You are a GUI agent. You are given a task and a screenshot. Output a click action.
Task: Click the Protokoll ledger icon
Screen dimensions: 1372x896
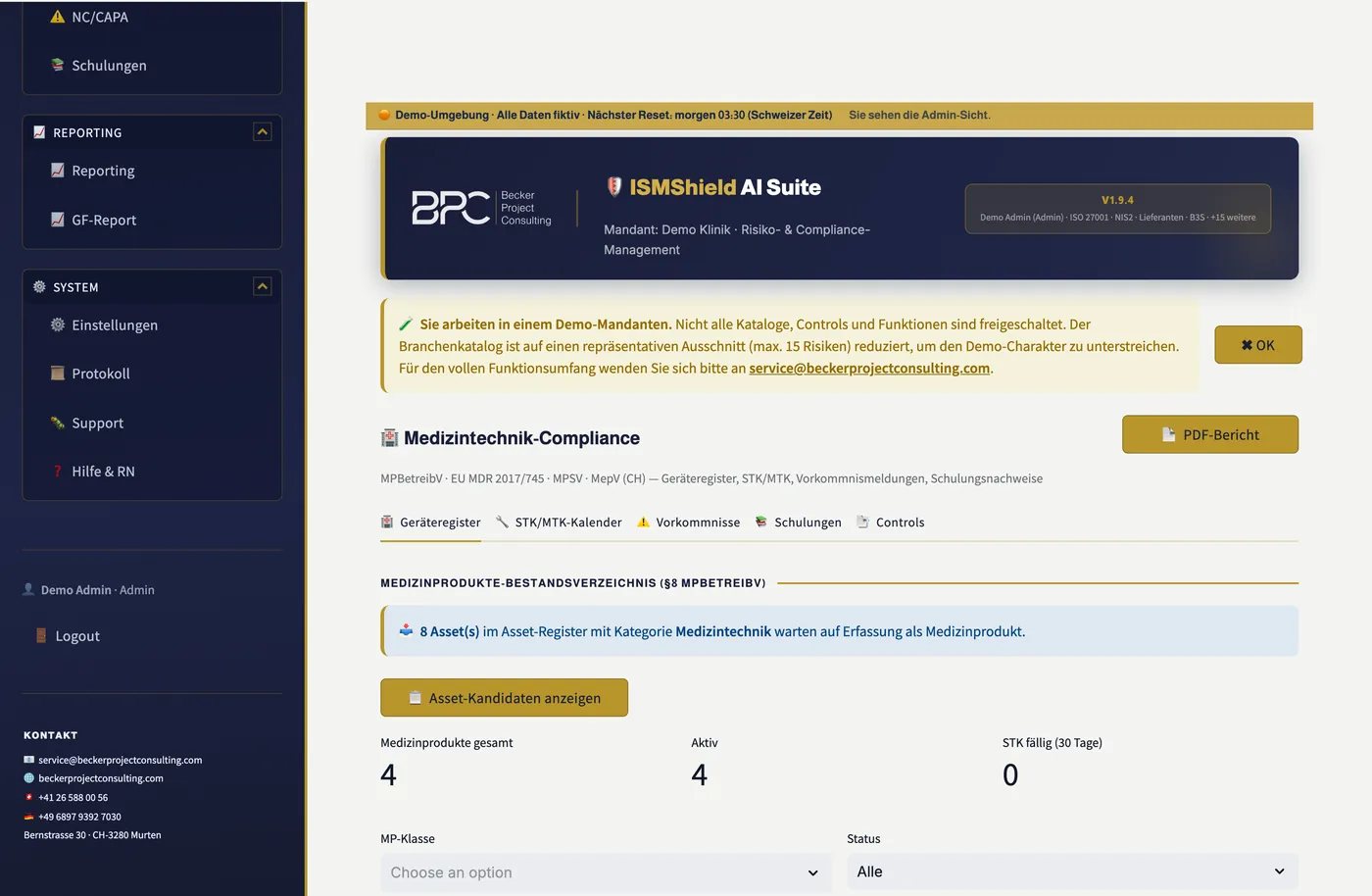click(58, 373)
